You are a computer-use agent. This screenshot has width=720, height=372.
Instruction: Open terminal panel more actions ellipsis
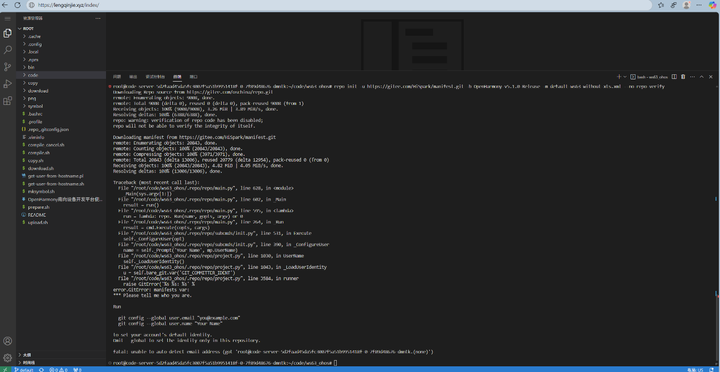click(692, 77)
